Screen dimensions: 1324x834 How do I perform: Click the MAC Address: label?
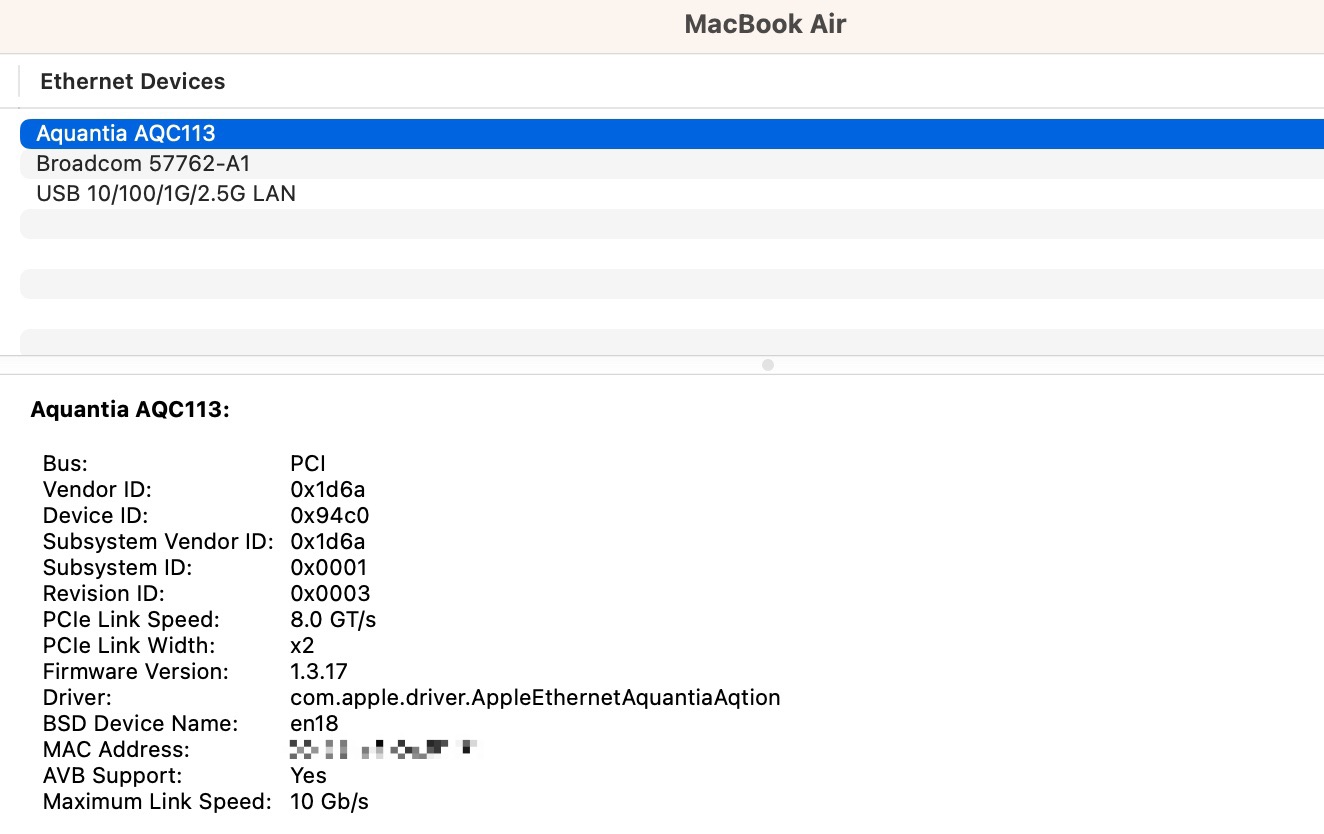coord(116,750)
